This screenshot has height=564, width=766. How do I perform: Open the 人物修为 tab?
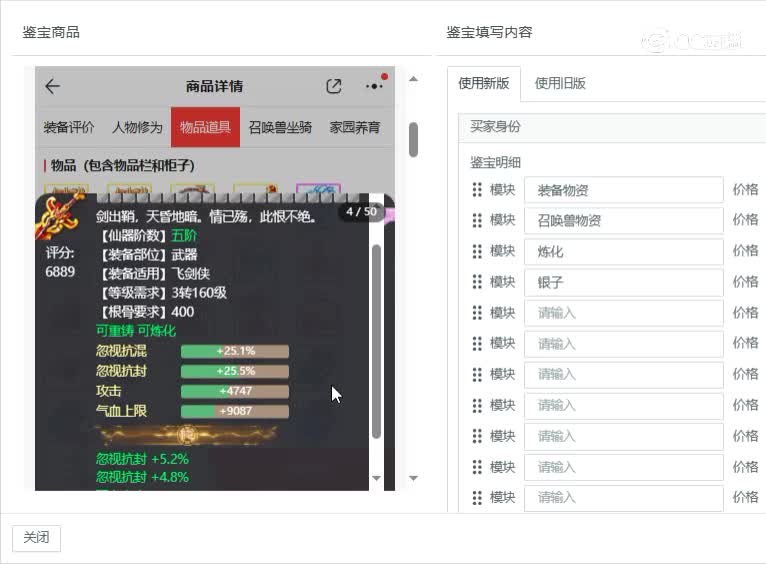[137, 127]
